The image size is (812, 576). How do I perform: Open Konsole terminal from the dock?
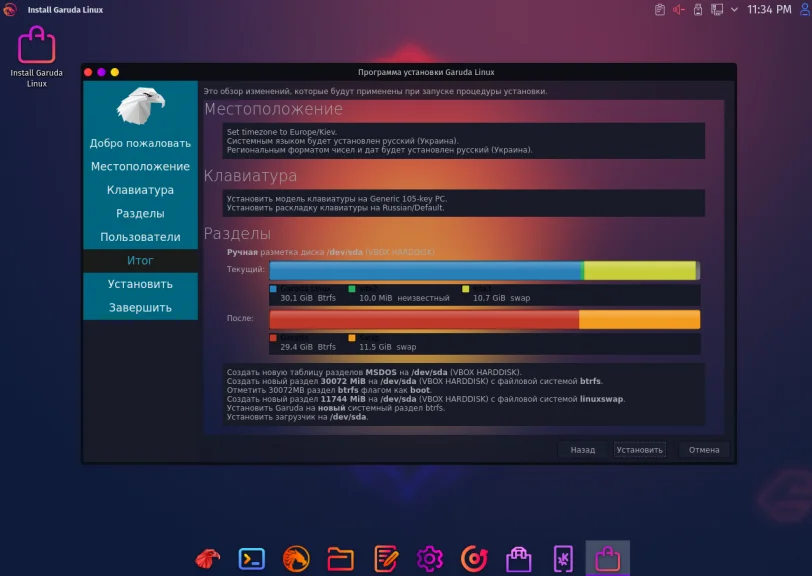(x=251, y=558)
